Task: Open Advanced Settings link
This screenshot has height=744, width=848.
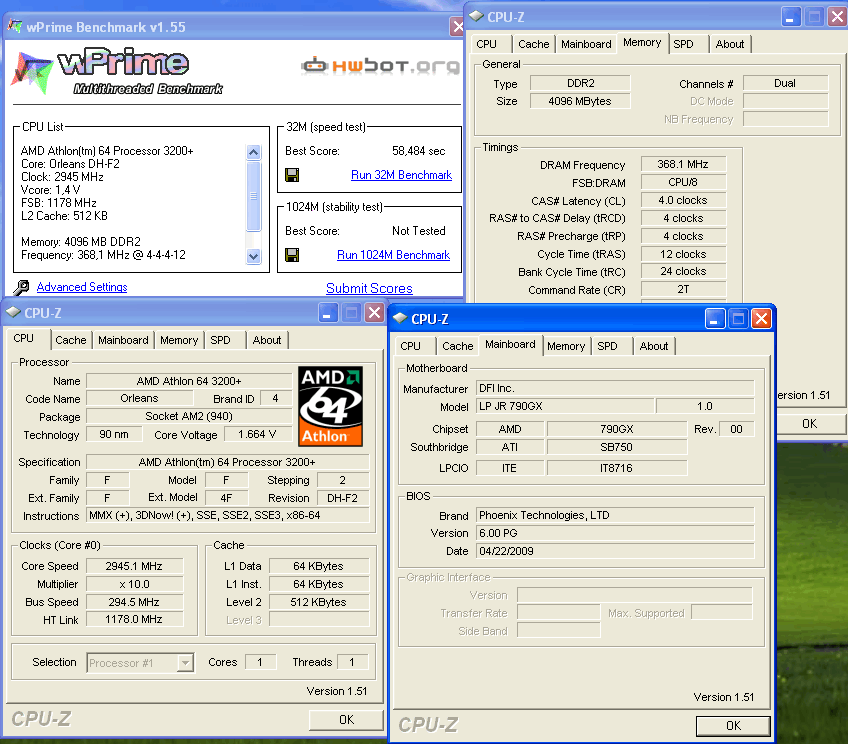Action: (82, 287)
